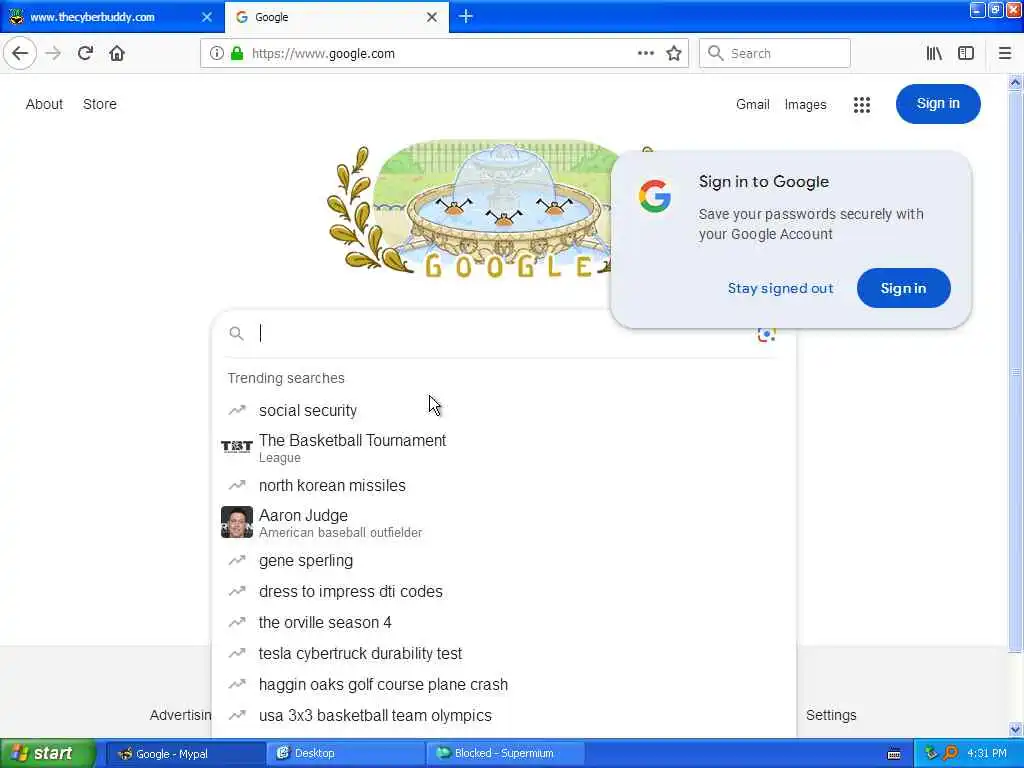Show site information for google.com
1024x768 pixels.
coord(216,54)
